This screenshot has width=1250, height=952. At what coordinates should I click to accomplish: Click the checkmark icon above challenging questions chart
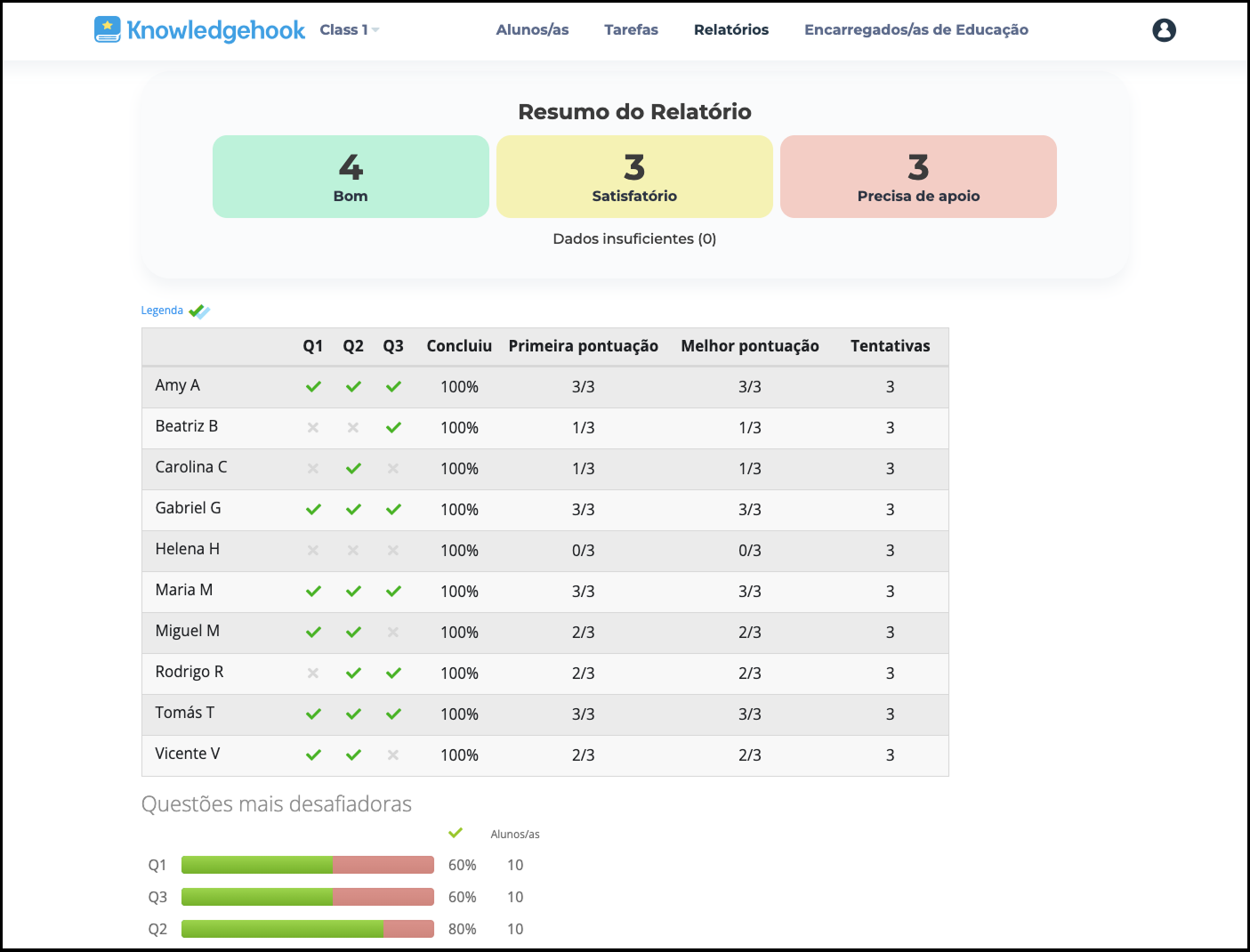coord(456,833)
